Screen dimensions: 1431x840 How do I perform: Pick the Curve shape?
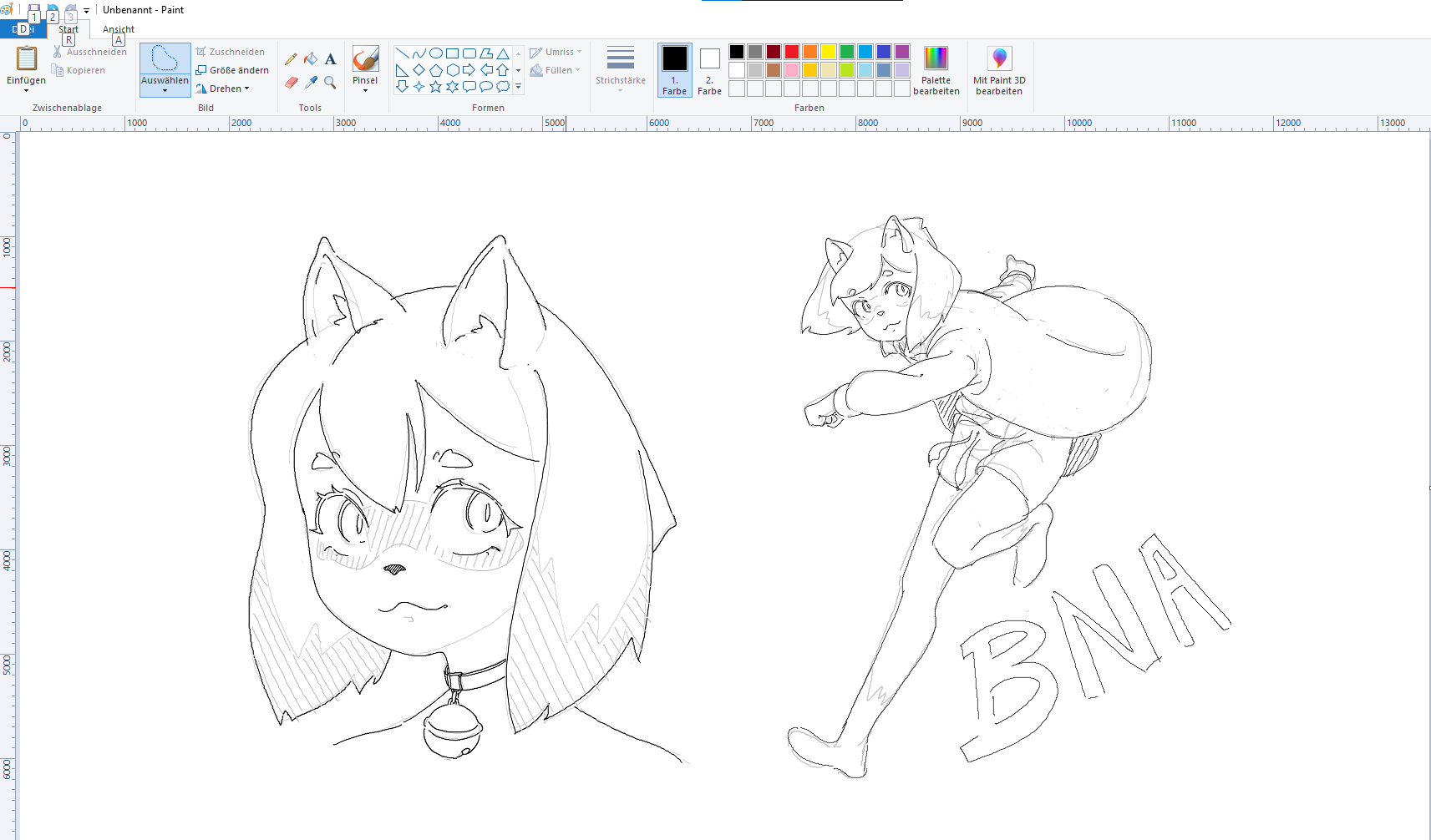[419, 53]
